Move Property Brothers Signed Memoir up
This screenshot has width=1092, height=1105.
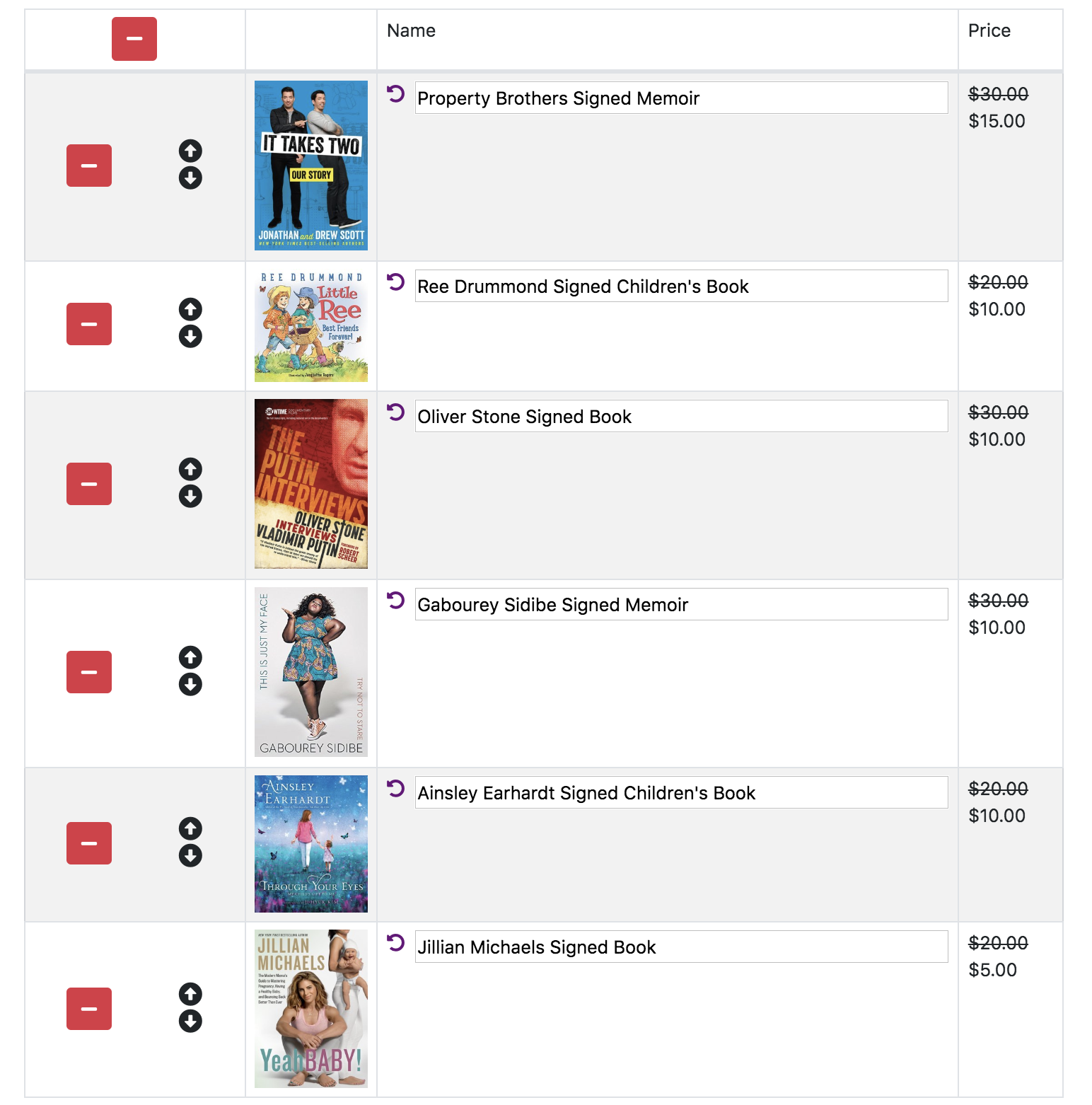(190, 151)
